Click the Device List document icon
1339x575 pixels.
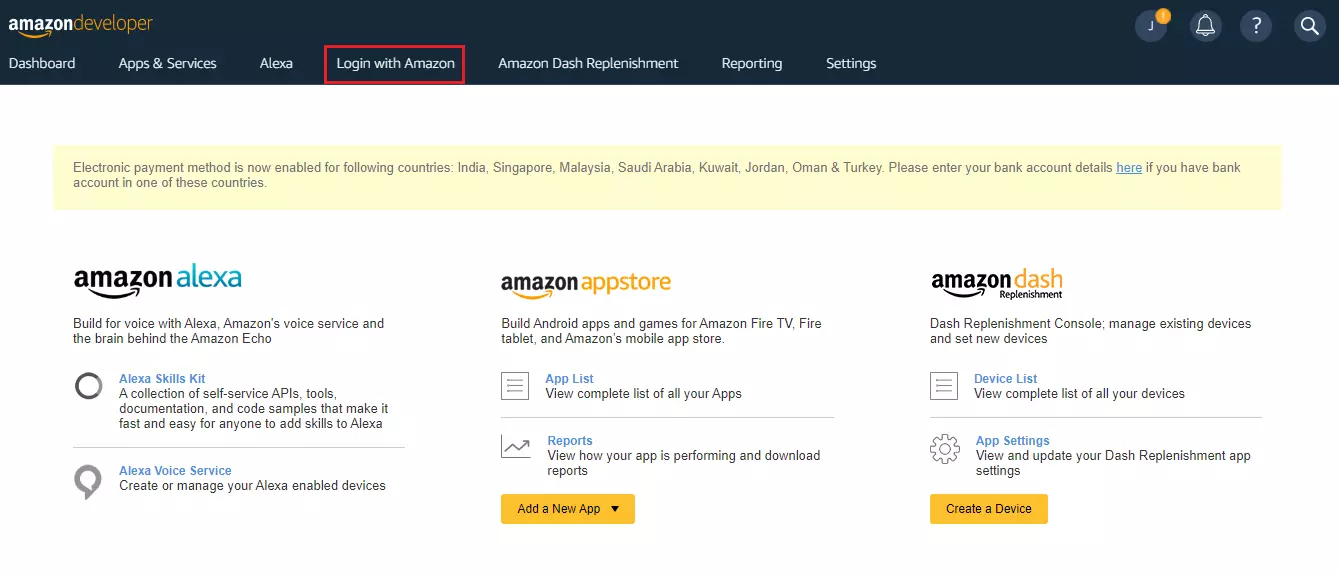(944, 386)
